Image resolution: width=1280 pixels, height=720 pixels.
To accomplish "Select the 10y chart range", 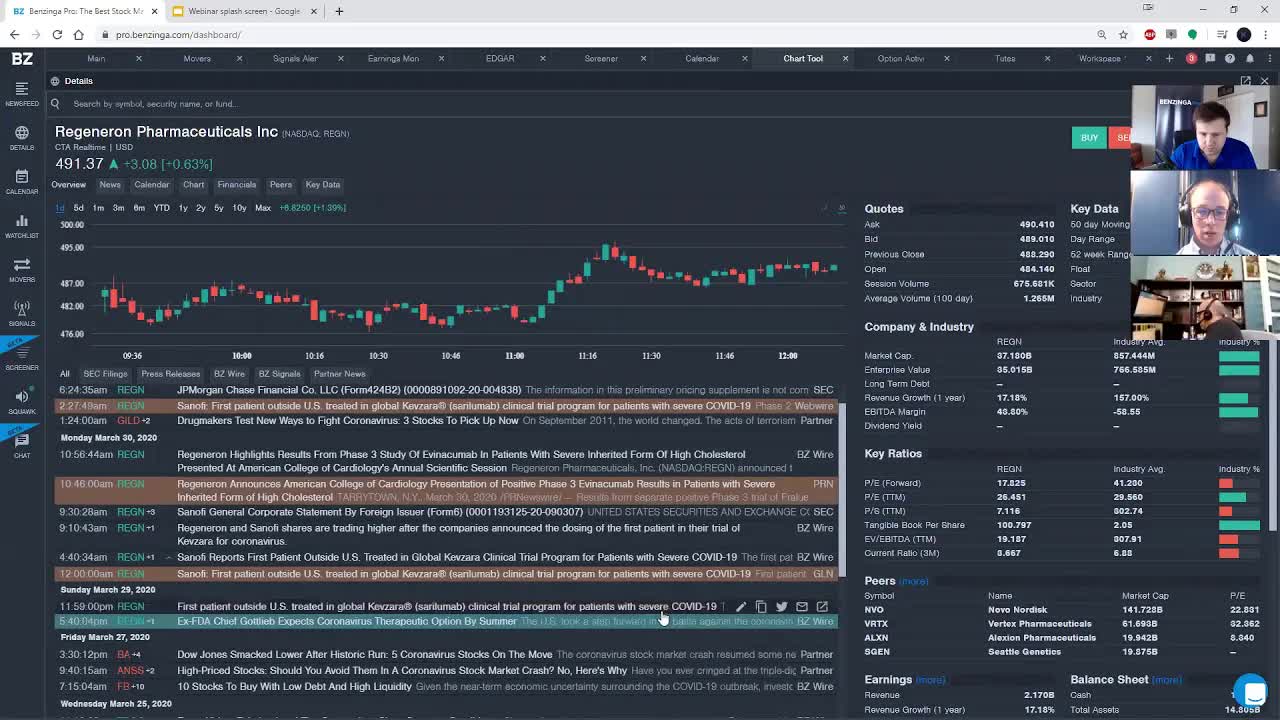I will point(239,208).
